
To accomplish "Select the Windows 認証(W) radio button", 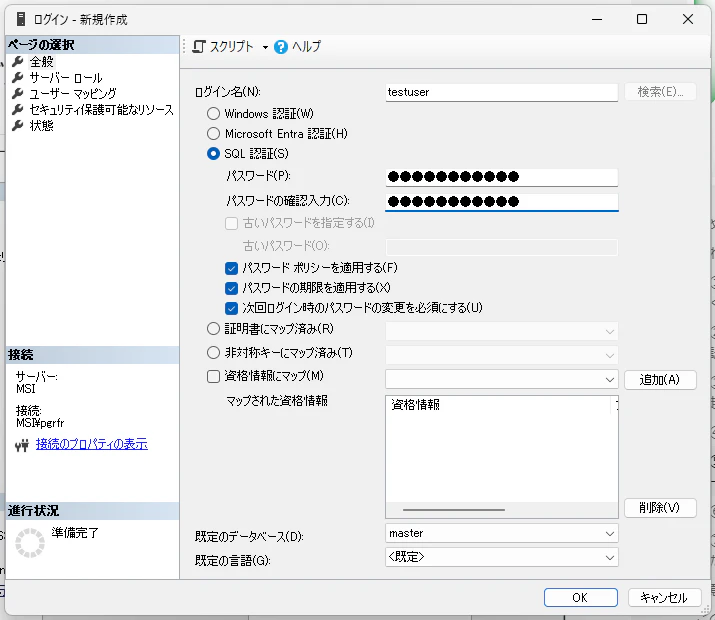I will [213, 114].
